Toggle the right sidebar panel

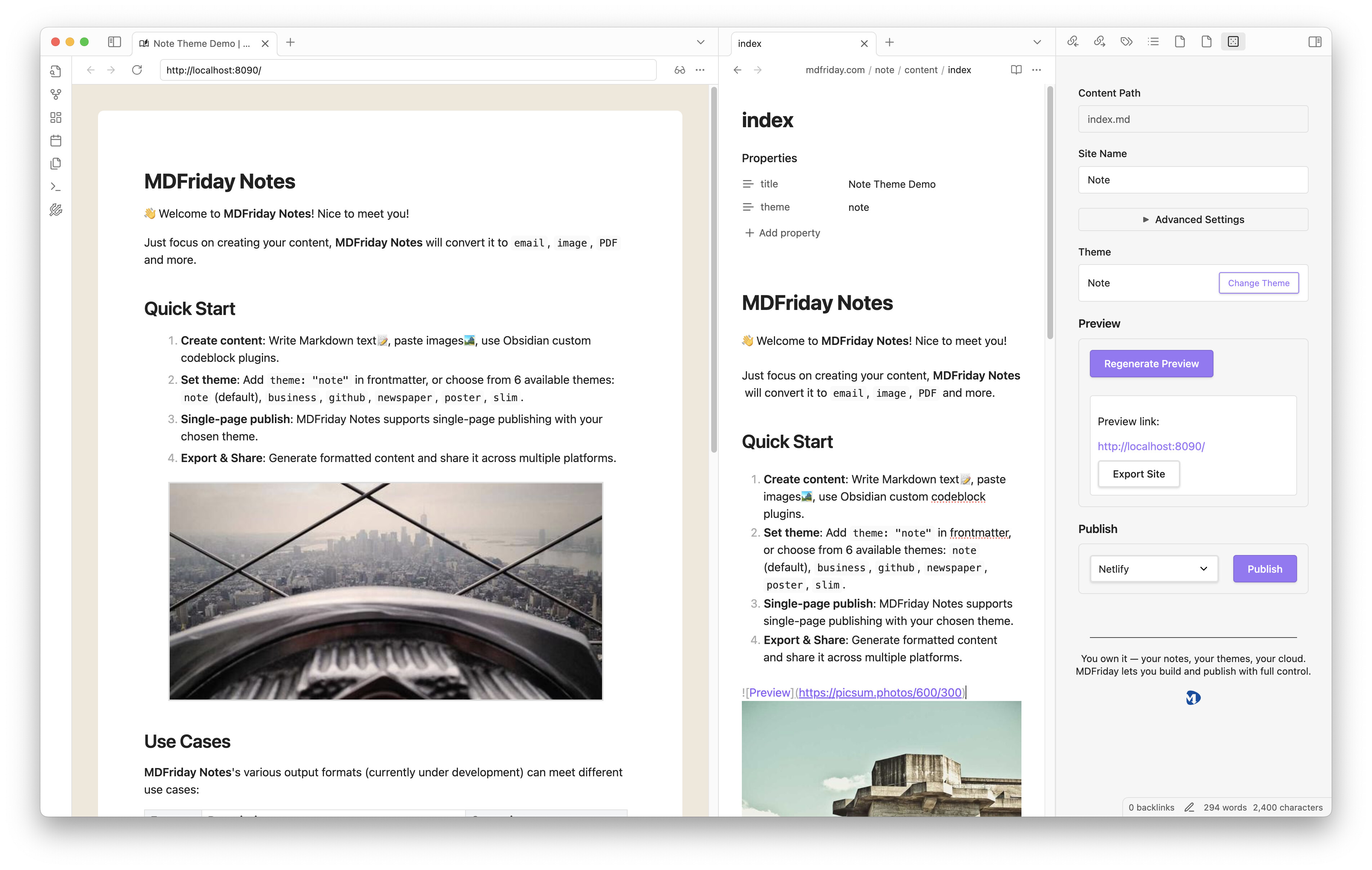[1314, 41]
